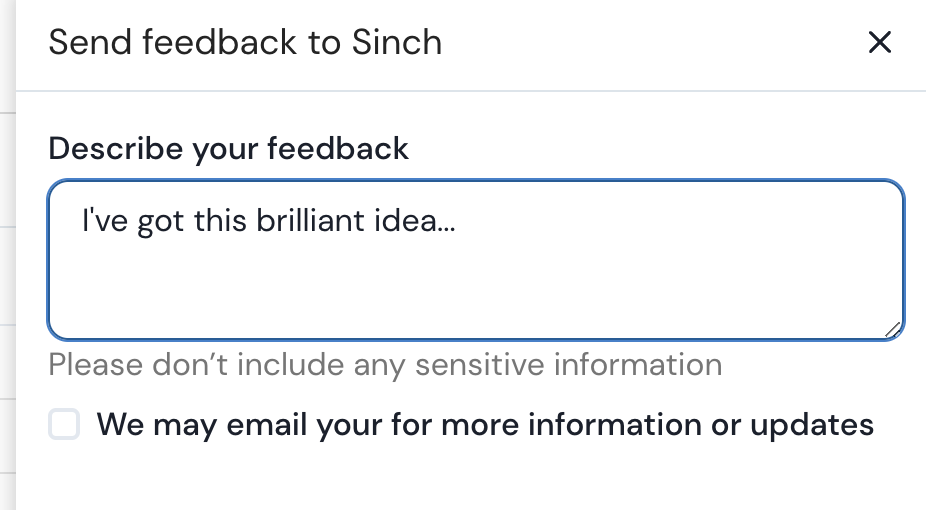Screen dimensions: 926x510
Task: Enable the email updates checkbox
Action: point(64,426)
